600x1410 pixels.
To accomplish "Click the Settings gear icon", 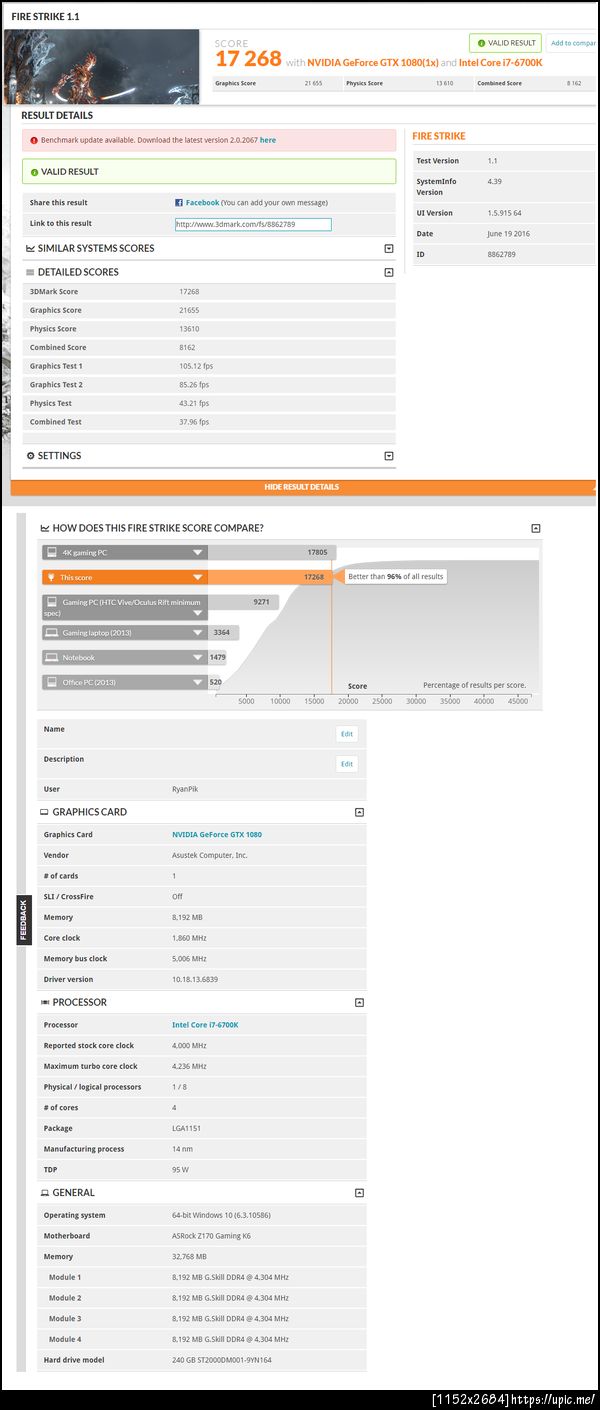I will (x=30, y=456).
